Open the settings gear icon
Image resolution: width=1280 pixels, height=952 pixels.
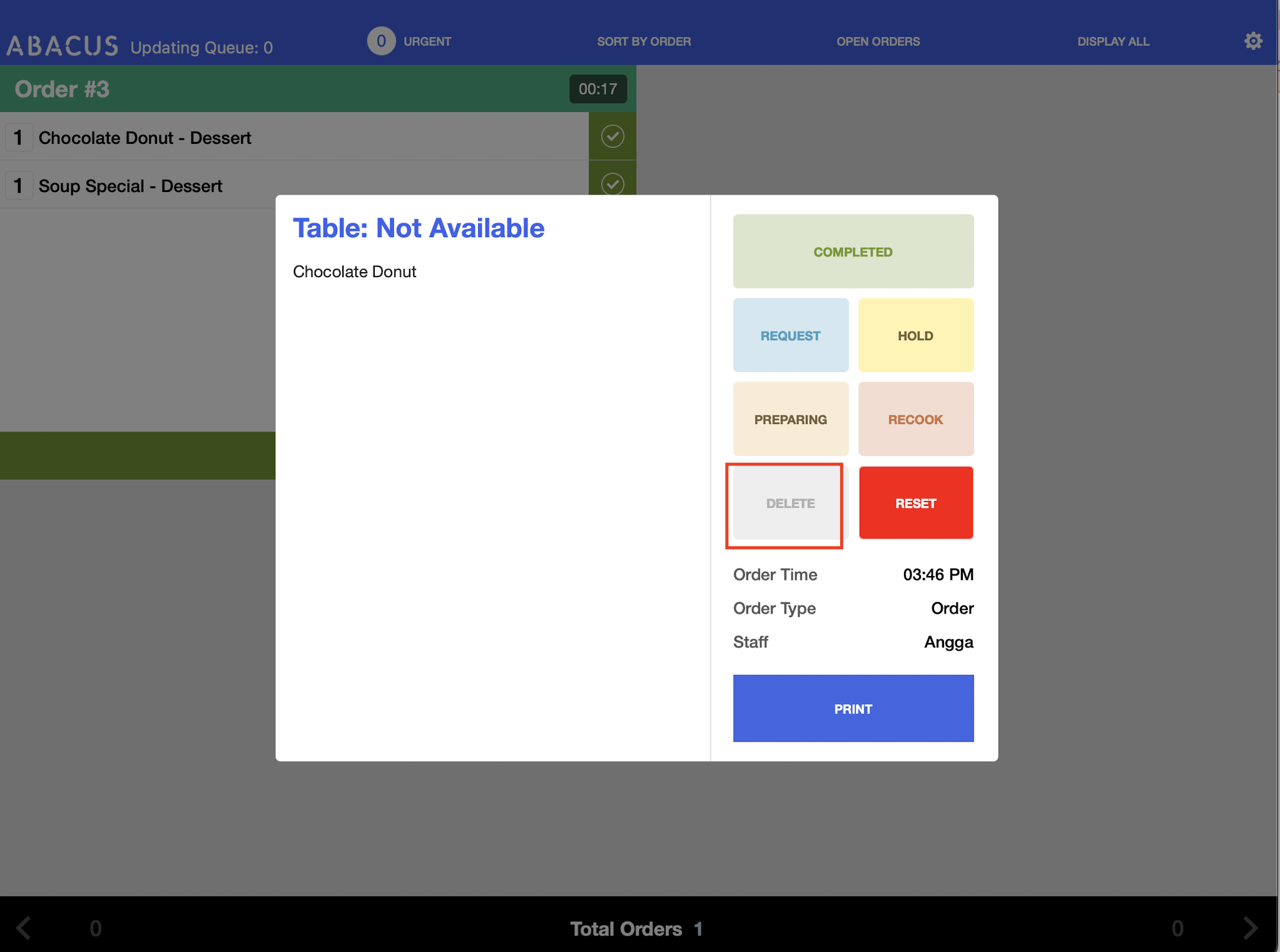1252,41
